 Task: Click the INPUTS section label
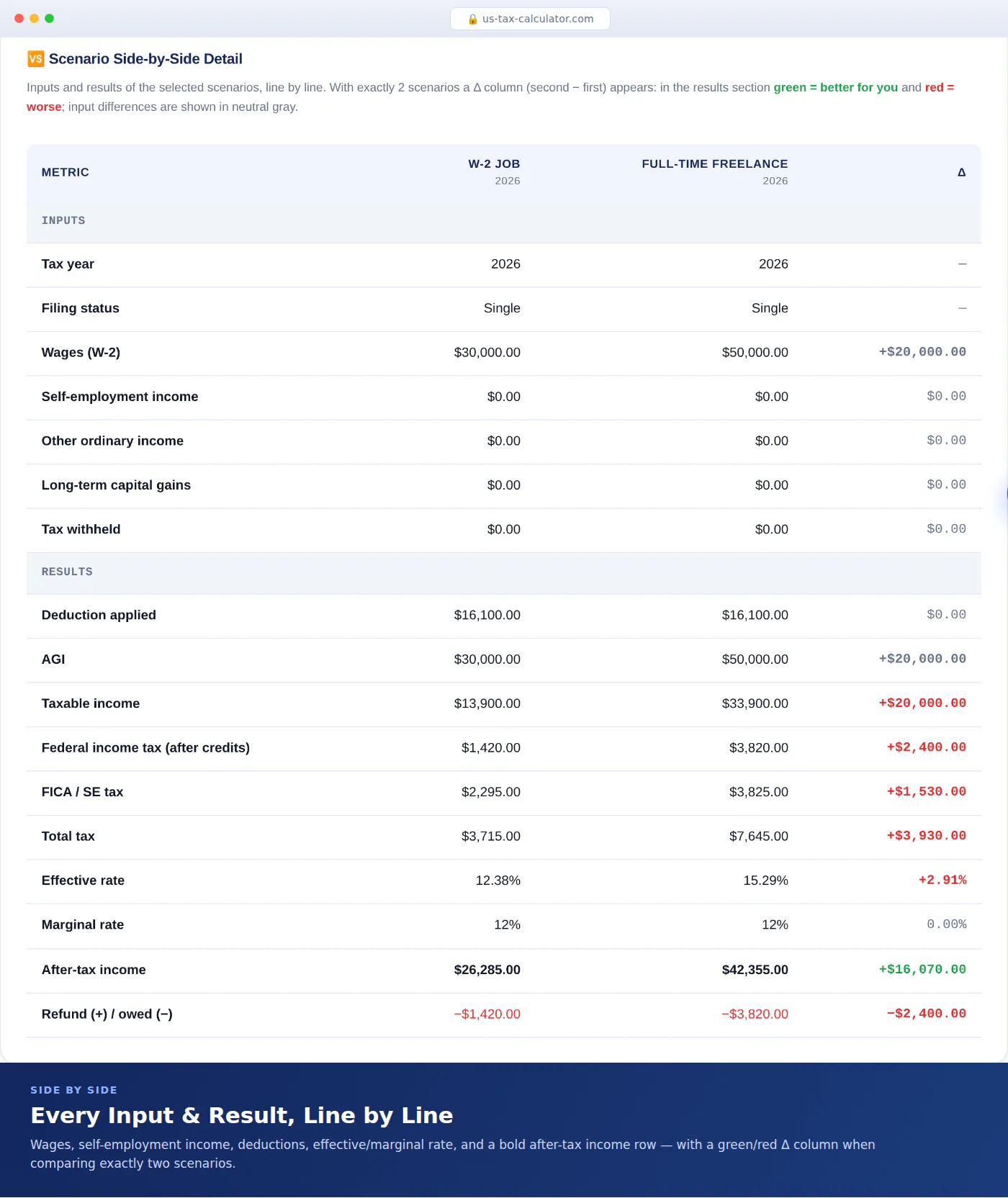click(63, 220)
